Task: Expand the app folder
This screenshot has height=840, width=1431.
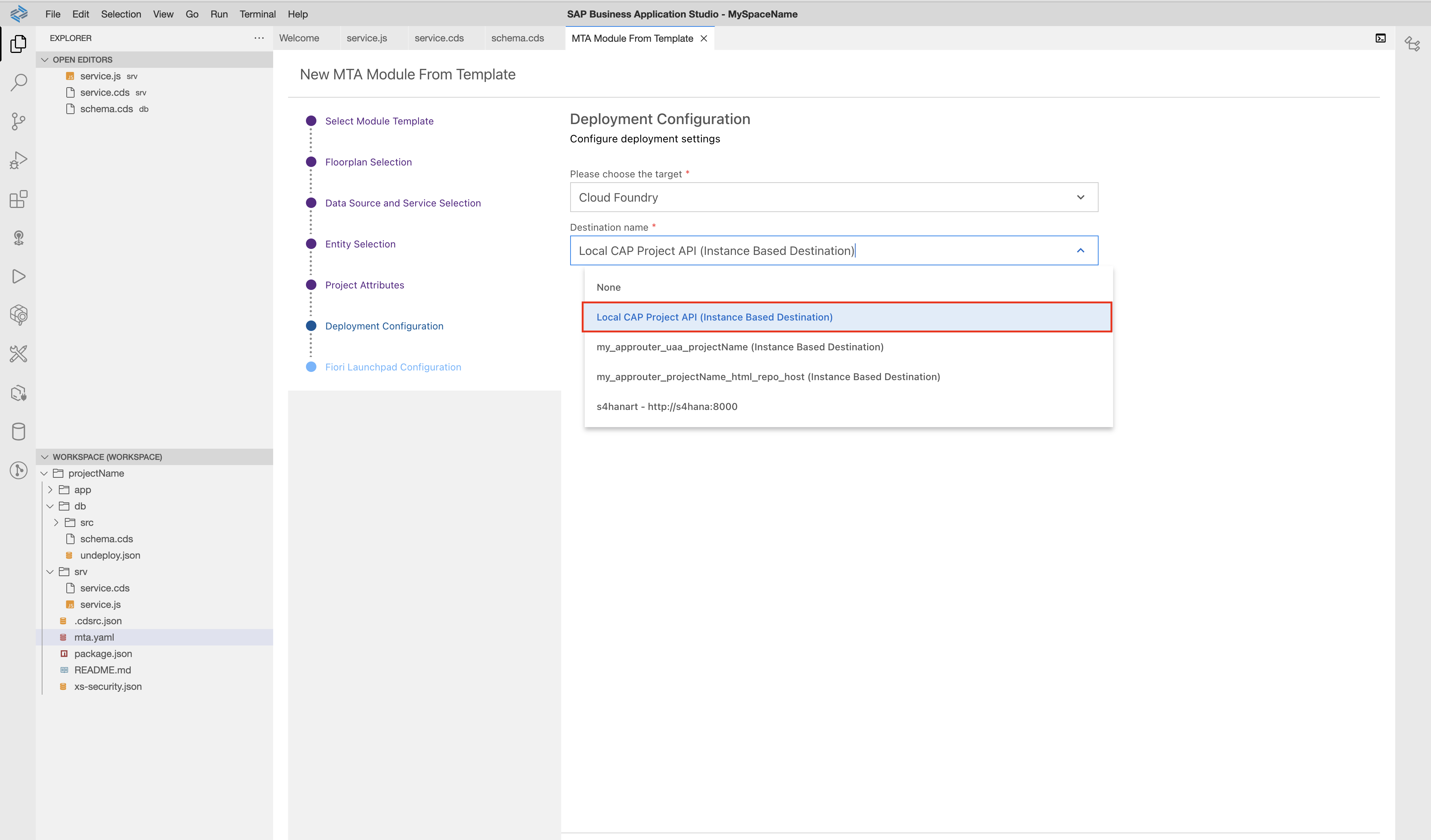Action: 50,490
